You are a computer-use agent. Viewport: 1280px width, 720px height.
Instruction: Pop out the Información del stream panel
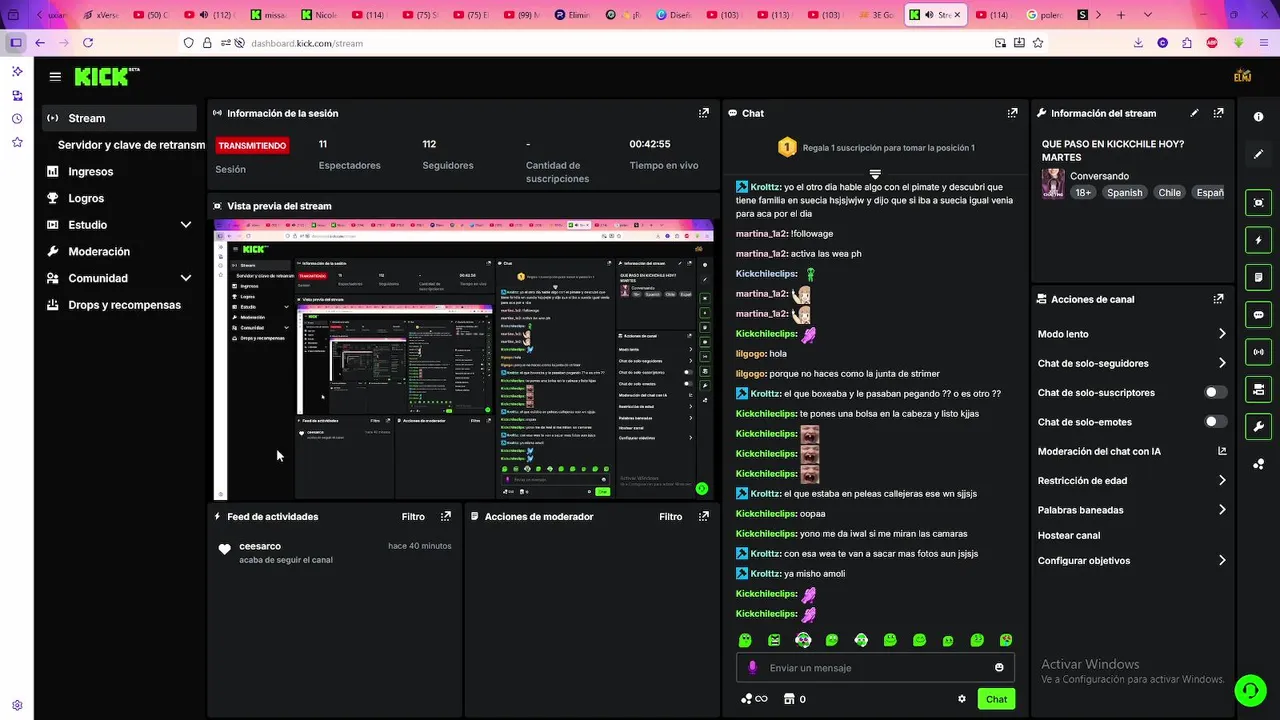[x=1218, y=113]
